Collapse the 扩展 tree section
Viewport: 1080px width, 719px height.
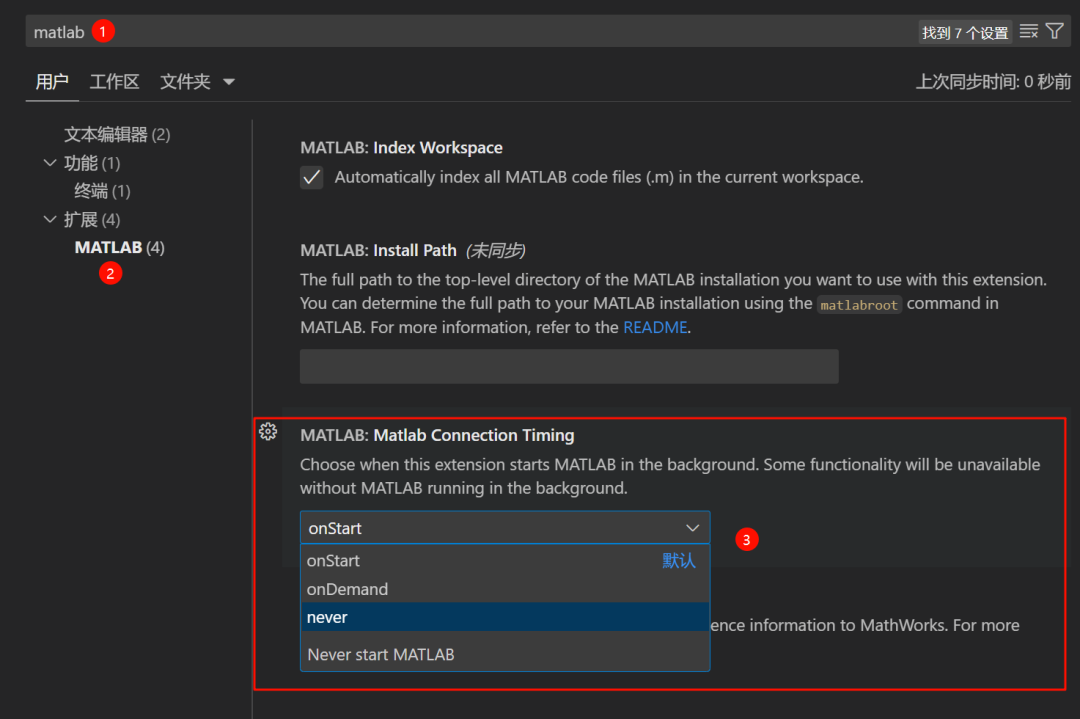coord(50,220)
